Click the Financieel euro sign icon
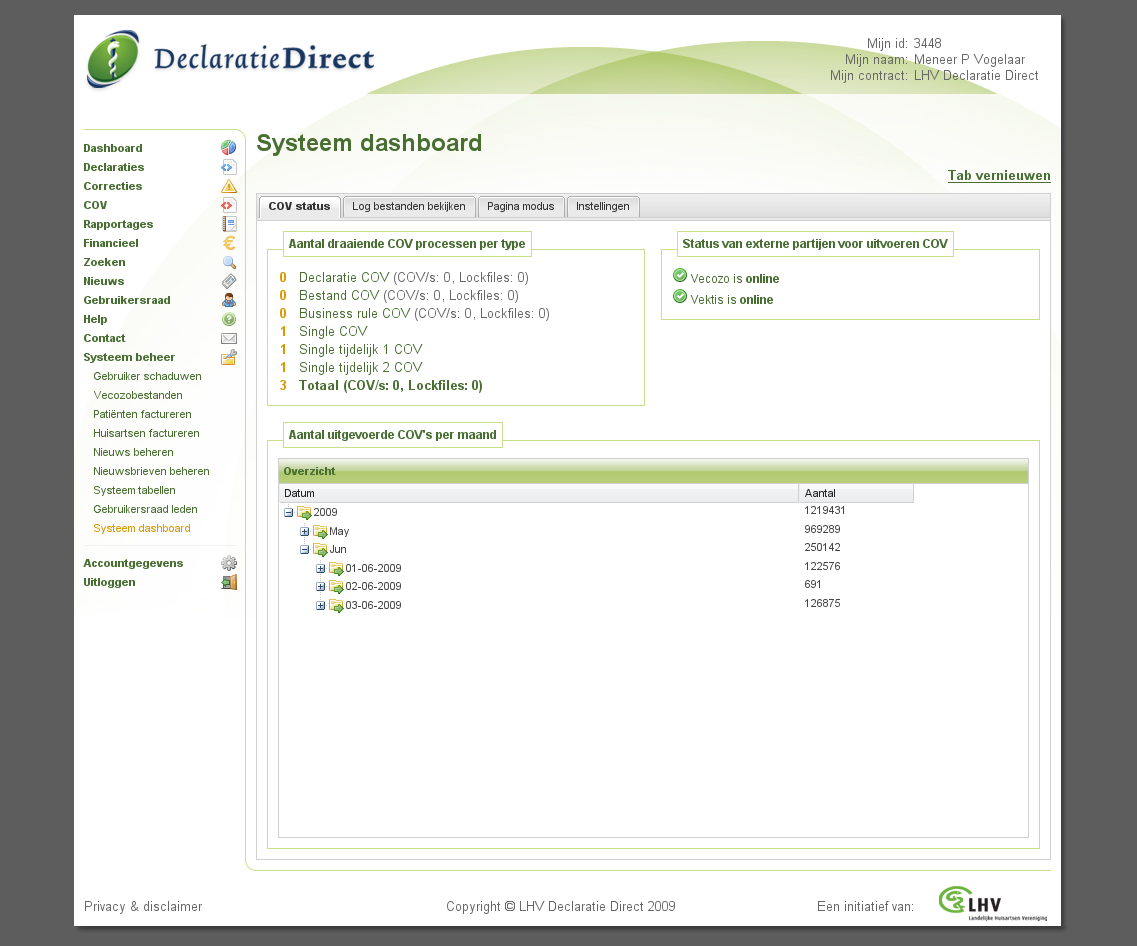 (x=228, y=243)
